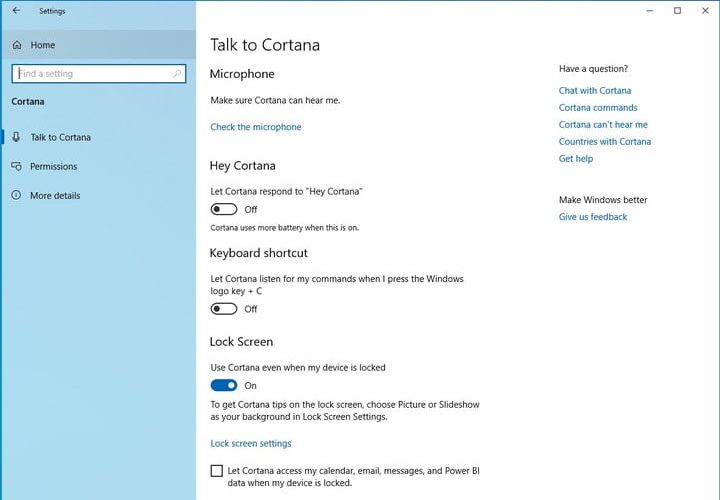Viewport: 720px width, 500px height.
Task: Click the Give us feedback link
Action: click(x=593, y=217)
